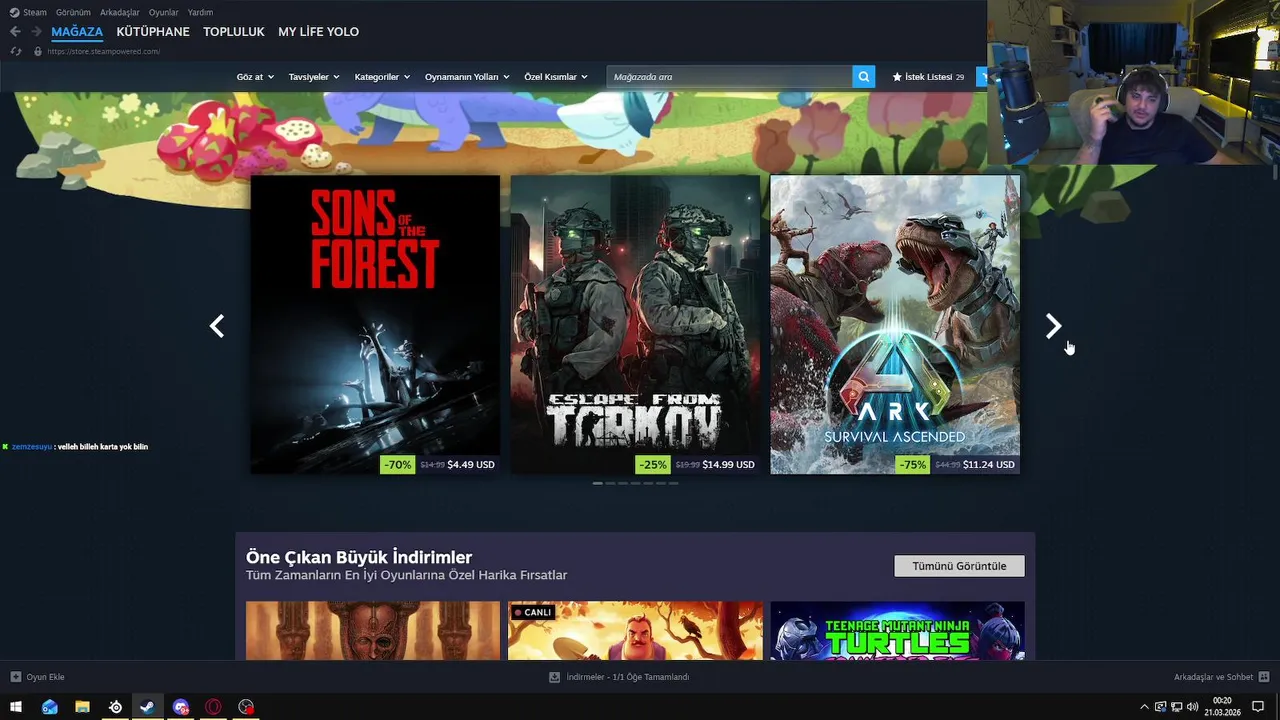The width and height of the screenshot is (1280, 720).
Task: Show next carousel games with right arrow
Action: (x=1053, y=326)
